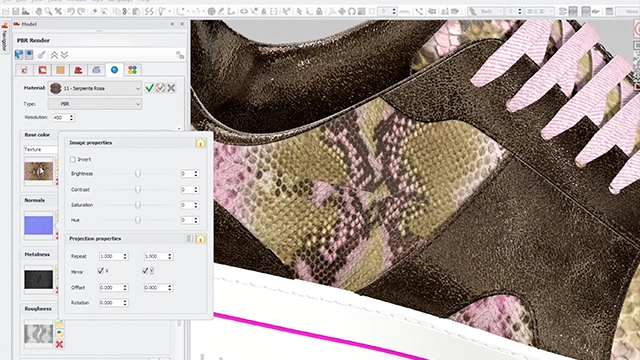Open the 3D dropdown in top toolbar
Image resolution: width=640 pixels, height=360 pixels.
click(540, 11)
